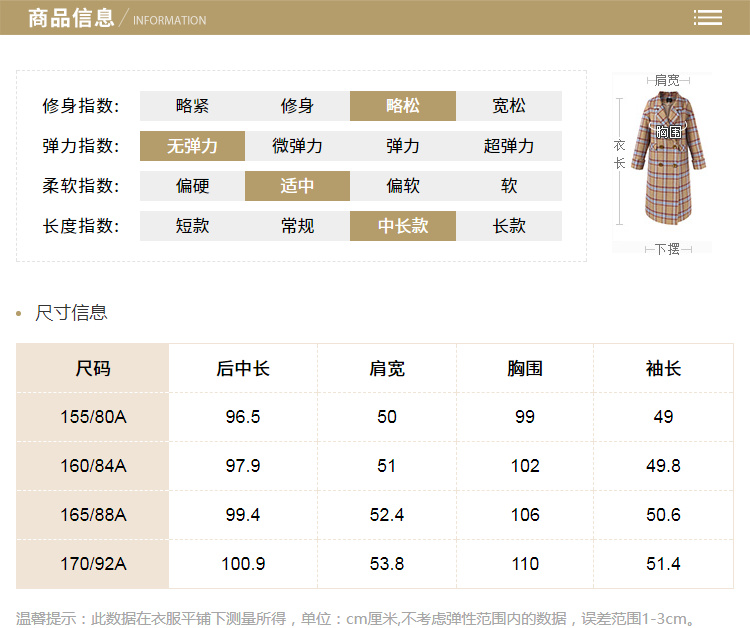Screen dimensions: 750x628
Task: Select 修身 fit option
Action: [298, 106]
